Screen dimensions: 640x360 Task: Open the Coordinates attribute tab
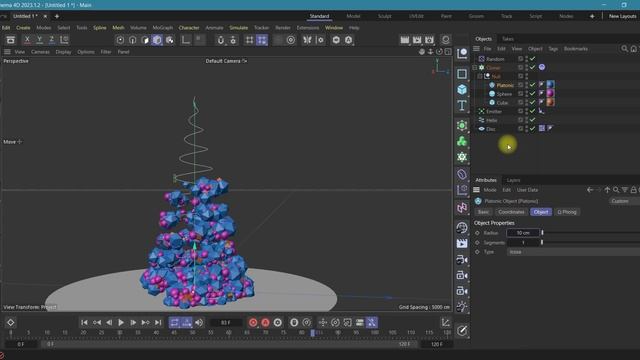[x=511, y=212]
